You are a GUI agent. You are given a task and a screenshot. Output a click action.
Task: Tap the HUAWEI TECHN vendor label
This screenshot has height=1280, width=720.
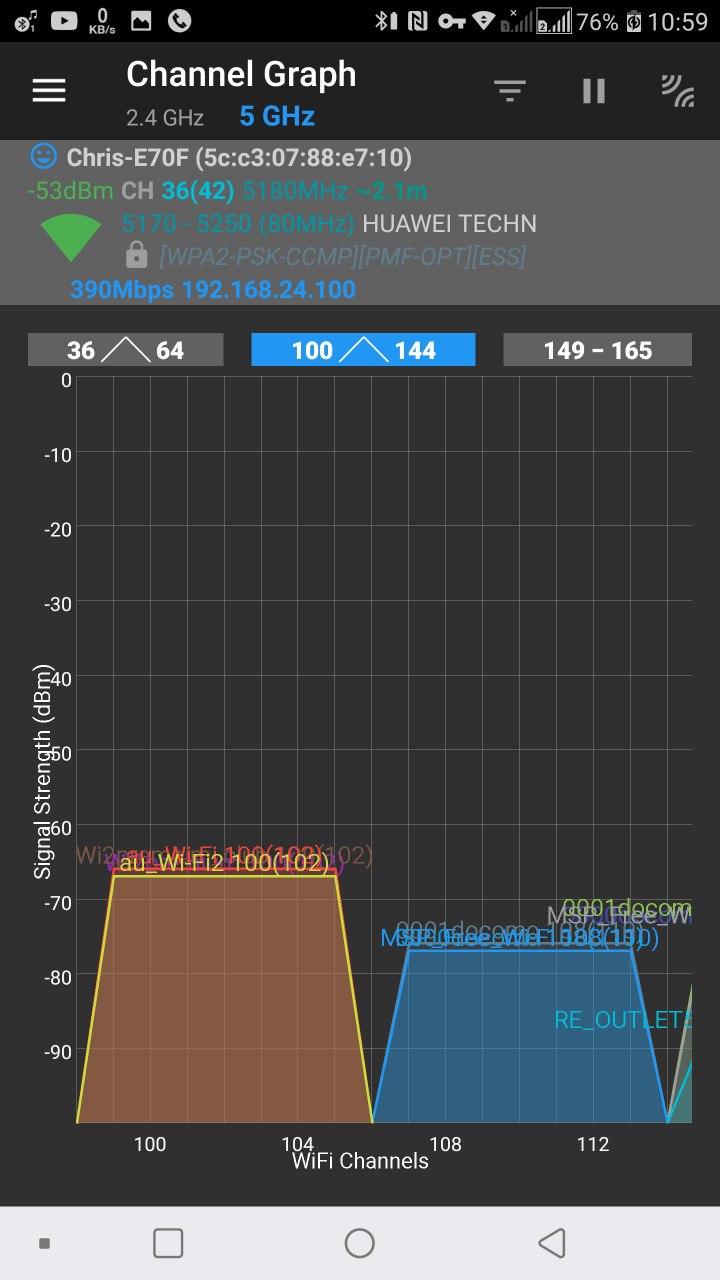(x=449, y=223)
